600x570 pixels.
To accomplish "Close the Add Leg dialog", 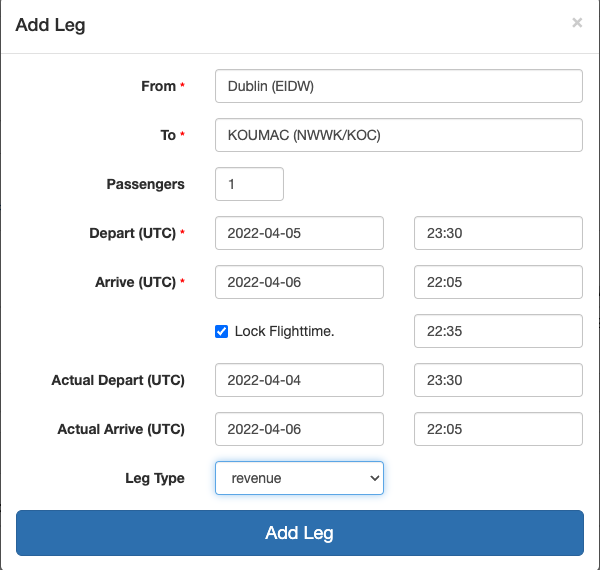I will 577,23.
